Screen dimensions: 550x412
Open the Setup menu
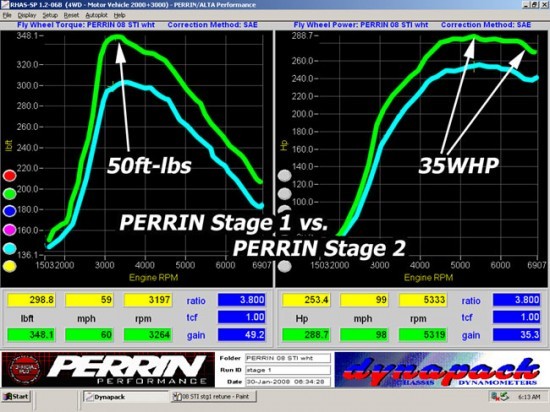tap(50, 15)
